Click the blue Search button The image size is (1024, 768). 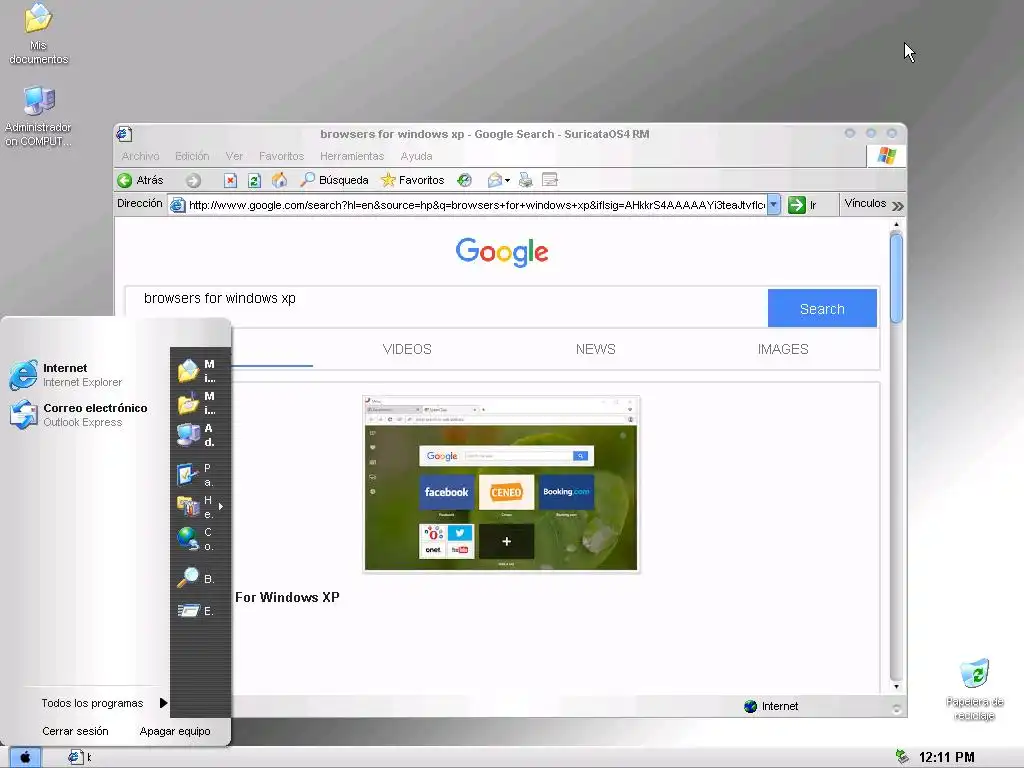[x=822, y=308]
